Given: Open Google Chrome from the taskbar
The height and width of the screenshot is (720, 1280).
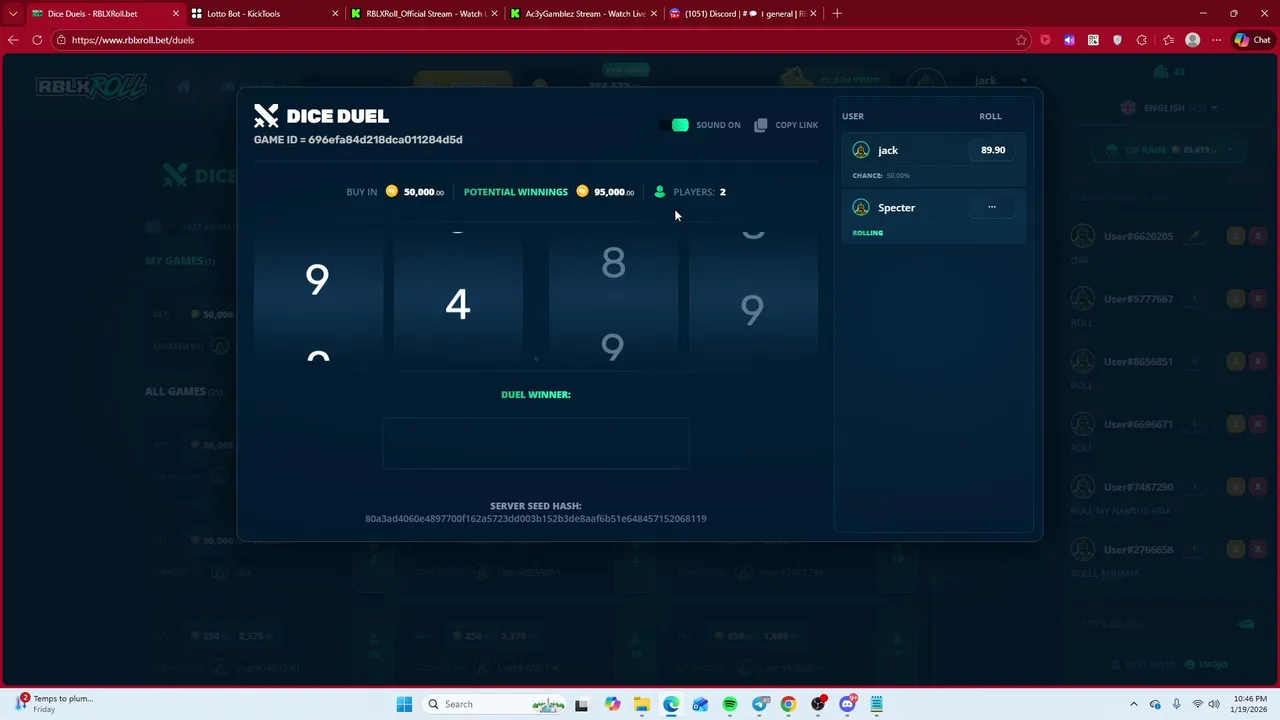Looking at the screenshot, I should tap(788, 704).
